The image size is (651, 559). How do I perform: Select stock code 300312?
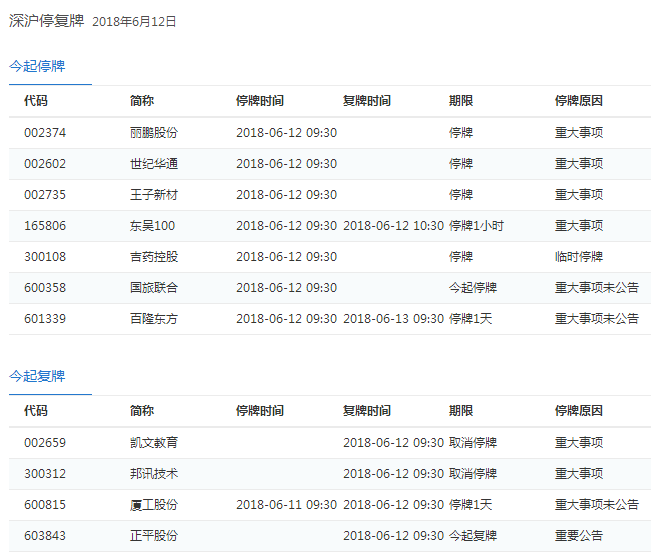45,474
